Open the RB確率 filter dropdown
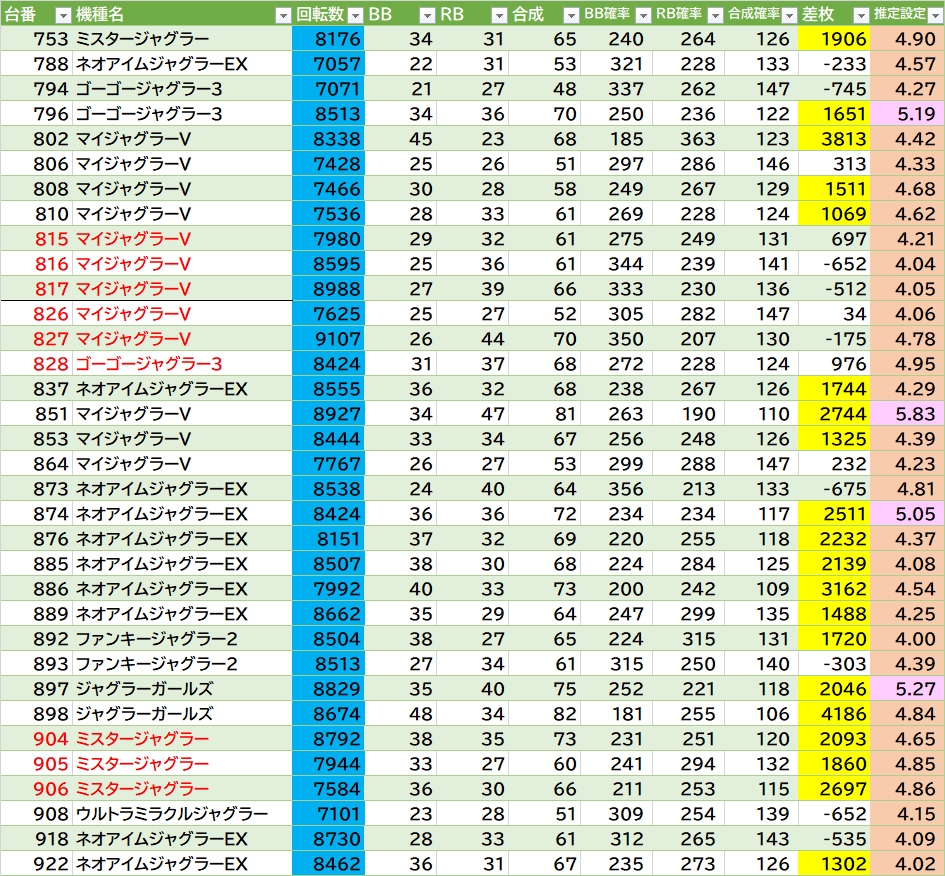Viewport: 945px width, 876px height. click(x=713, y=15)
